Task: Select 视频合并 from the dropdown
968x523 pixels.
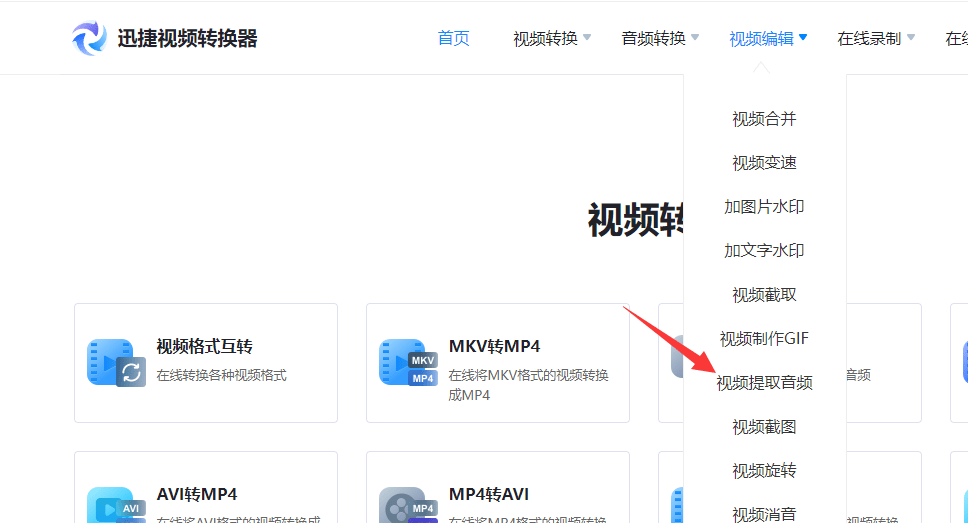Action: (764, 119)
